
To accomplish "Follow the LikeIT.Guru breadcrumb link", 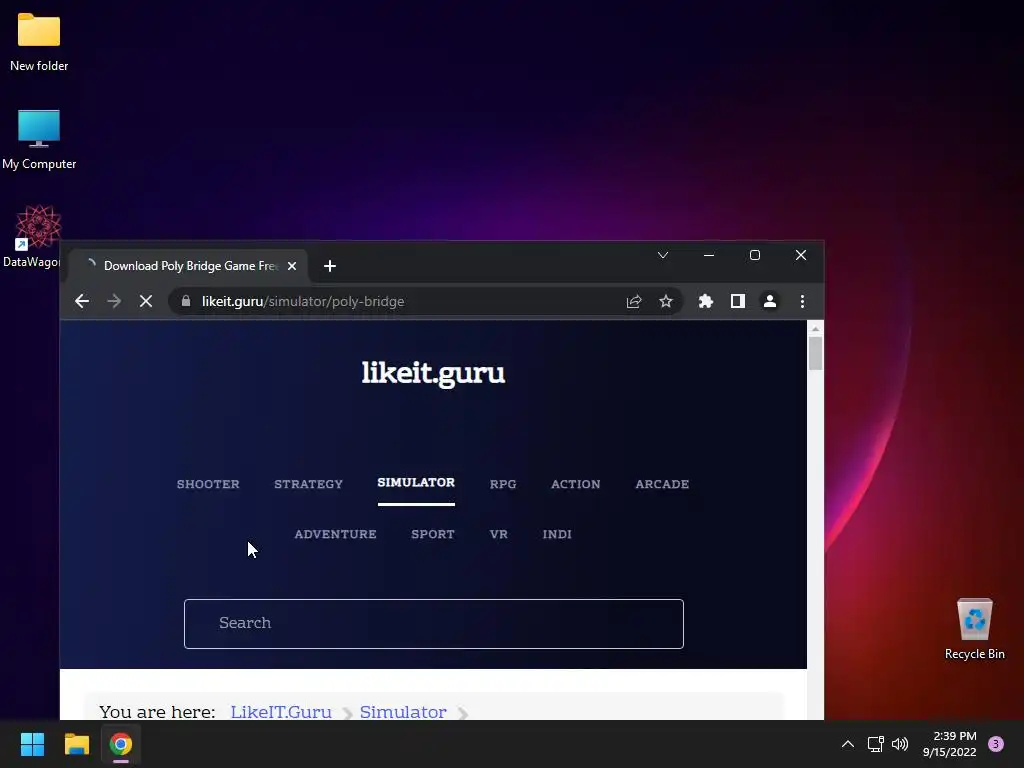I will [x=281, y=711].
